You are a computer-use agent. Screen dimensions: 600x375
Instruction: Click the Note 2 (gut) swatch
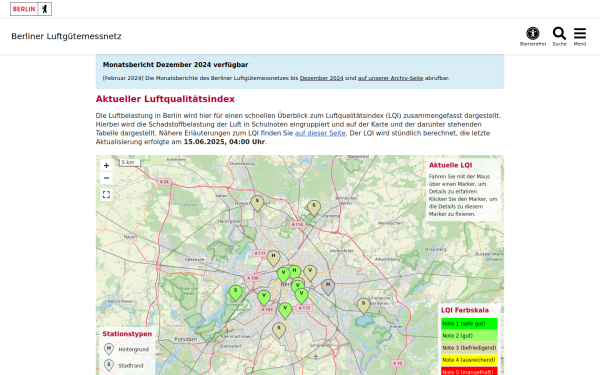[x=469, y=336]
